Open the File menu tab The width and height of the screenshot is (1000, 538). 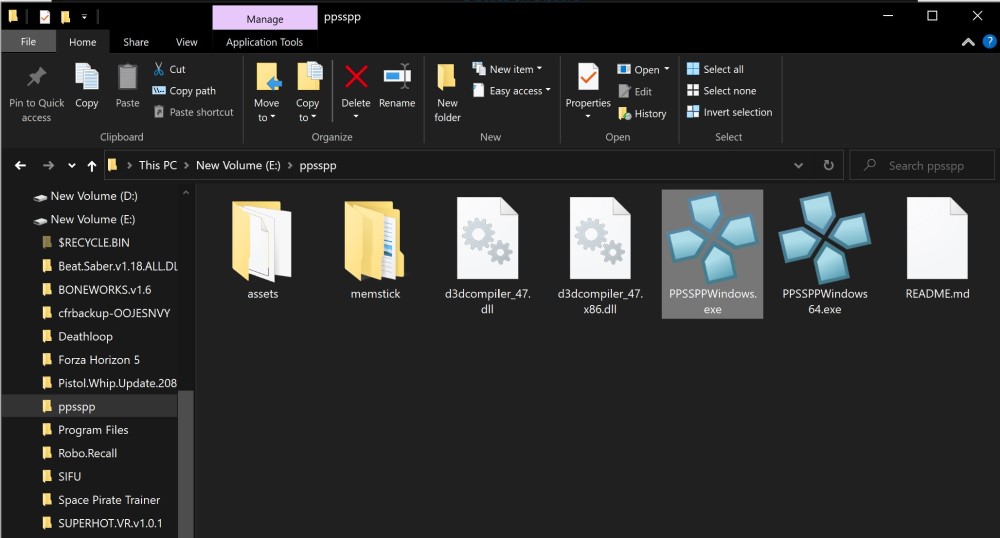point(28,42)
